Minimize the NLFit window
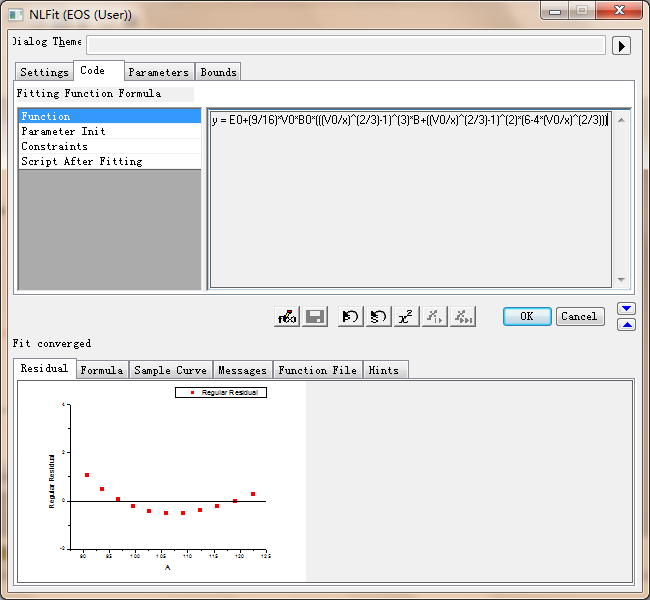This screenshot has height=600, width=650. [x=555, y=11]
